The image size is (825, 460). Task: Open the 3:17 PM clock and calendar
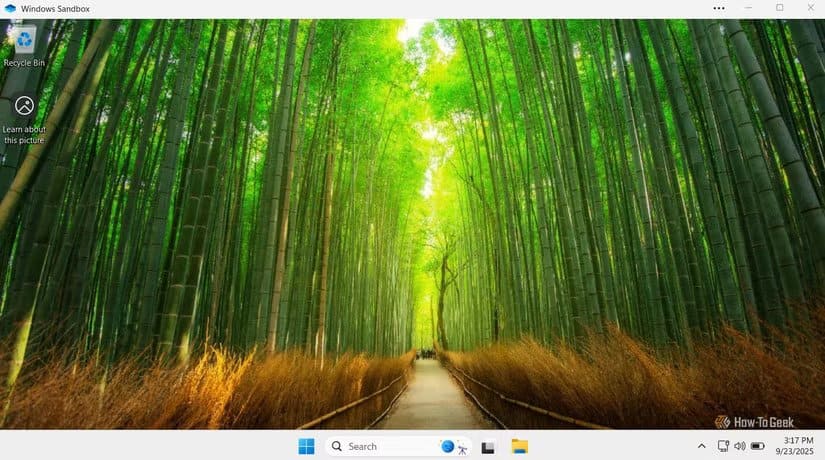(x=797, y=446)
